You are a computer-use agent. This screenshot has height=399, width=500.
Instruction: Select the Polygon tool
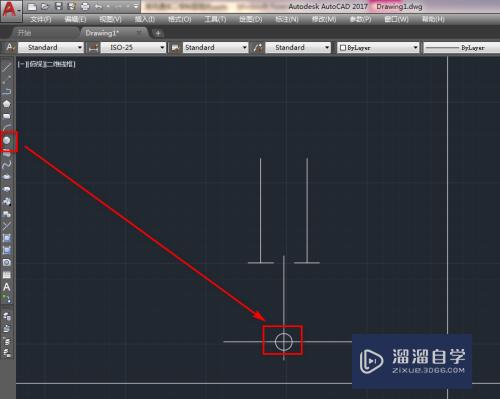click(7, 104)
